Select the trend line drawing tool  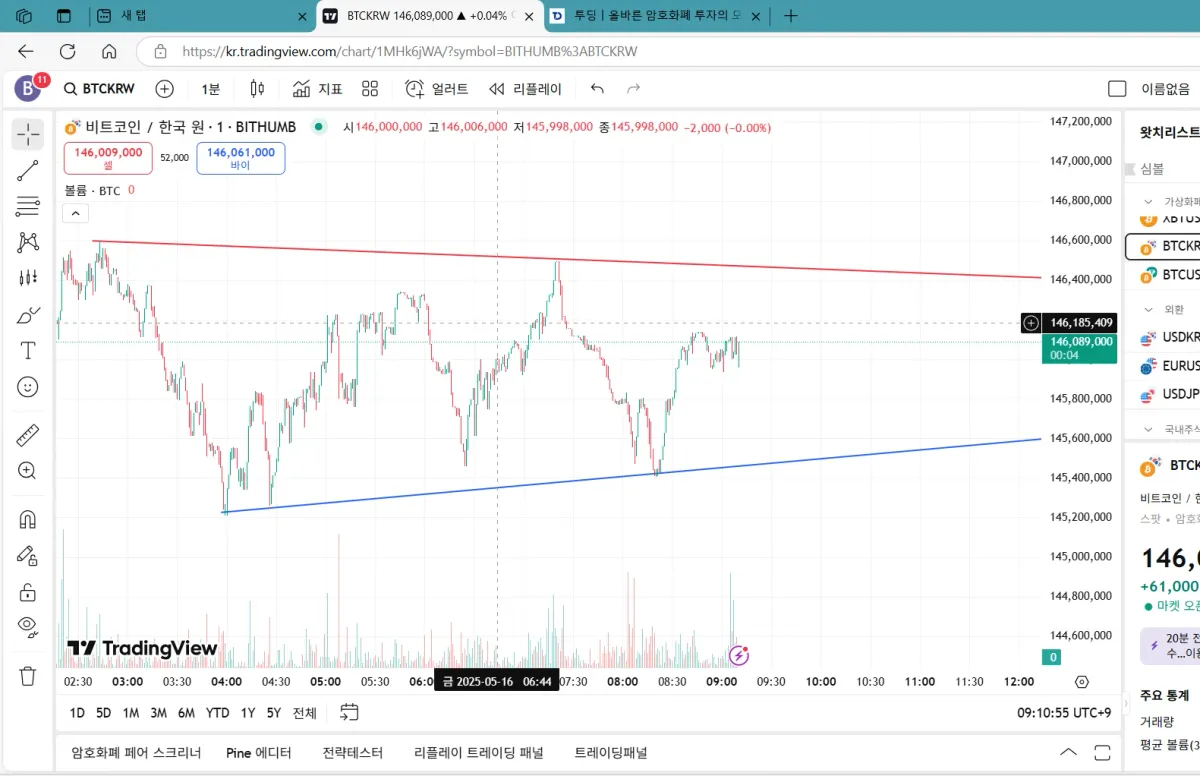[x=27, y=170]
